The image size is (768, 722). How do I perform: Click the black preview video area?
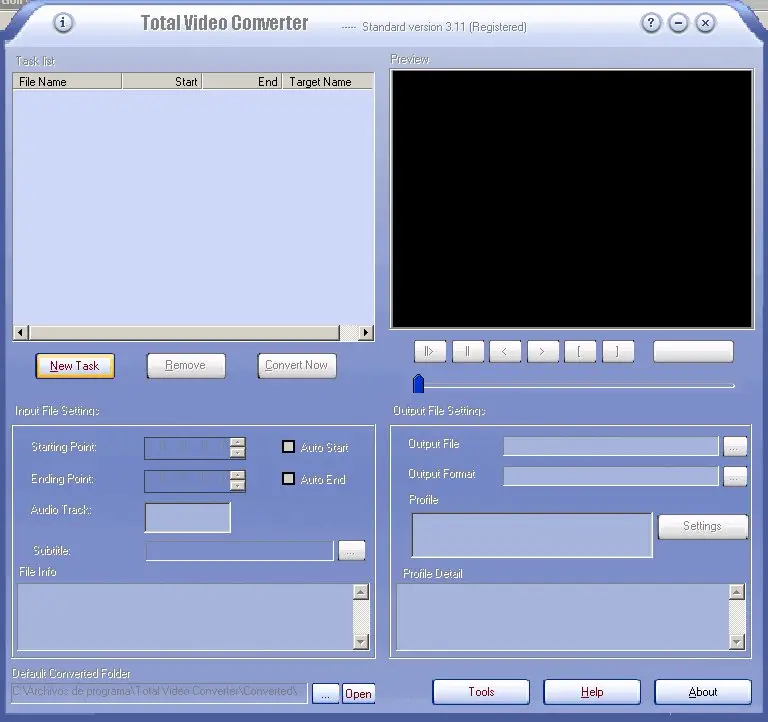coord(572,199)
